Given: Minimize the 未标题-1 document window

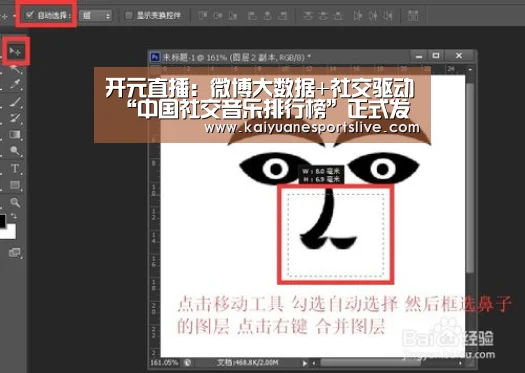Looking at the screenshot, I should (x=419, y=56).
